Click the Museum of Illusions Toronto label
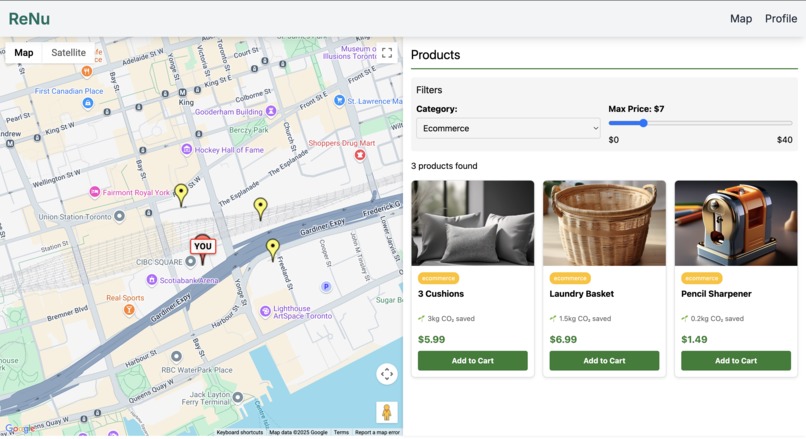The image size is (806, 439). click(x=350, y=52)
